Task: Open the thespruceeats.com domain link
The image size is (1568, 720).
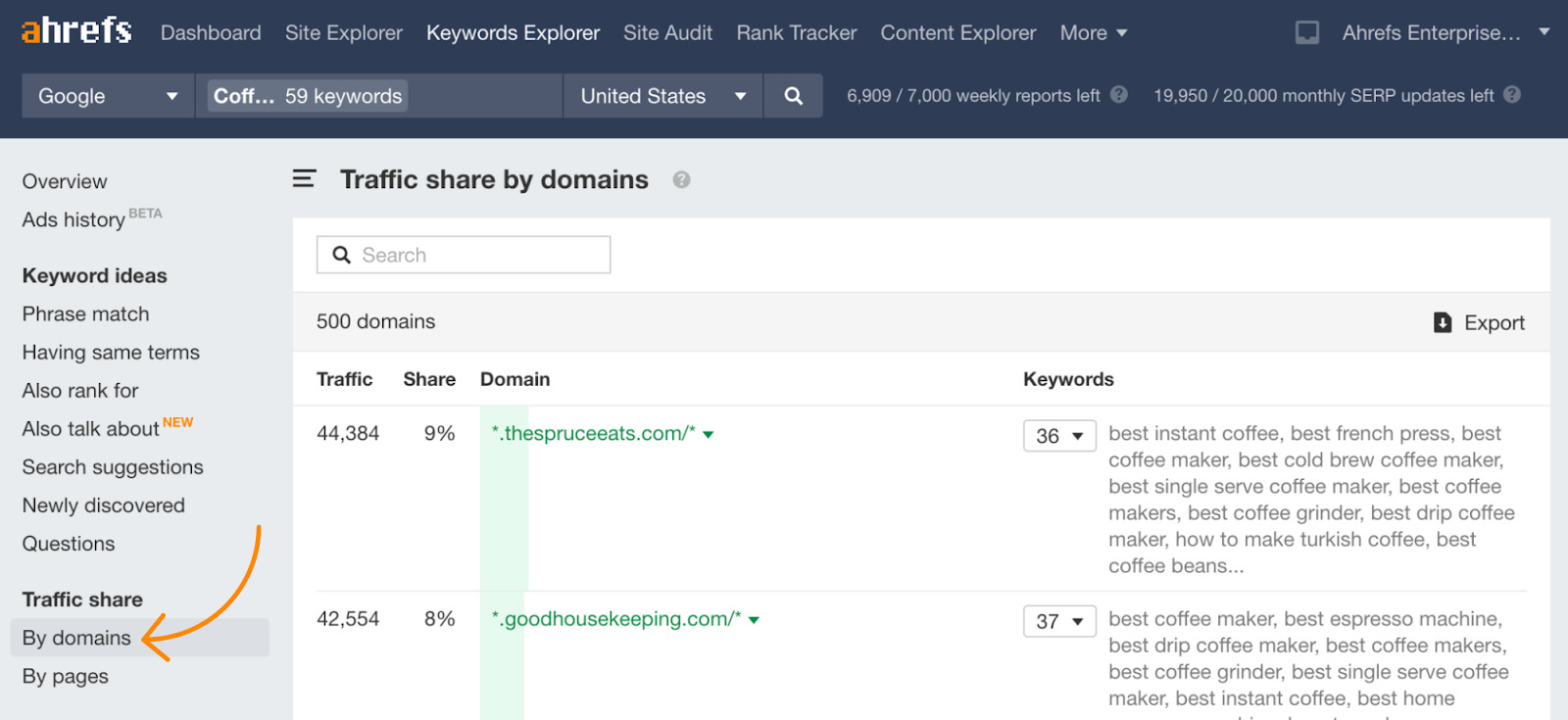Action: (x=594, y=434)
